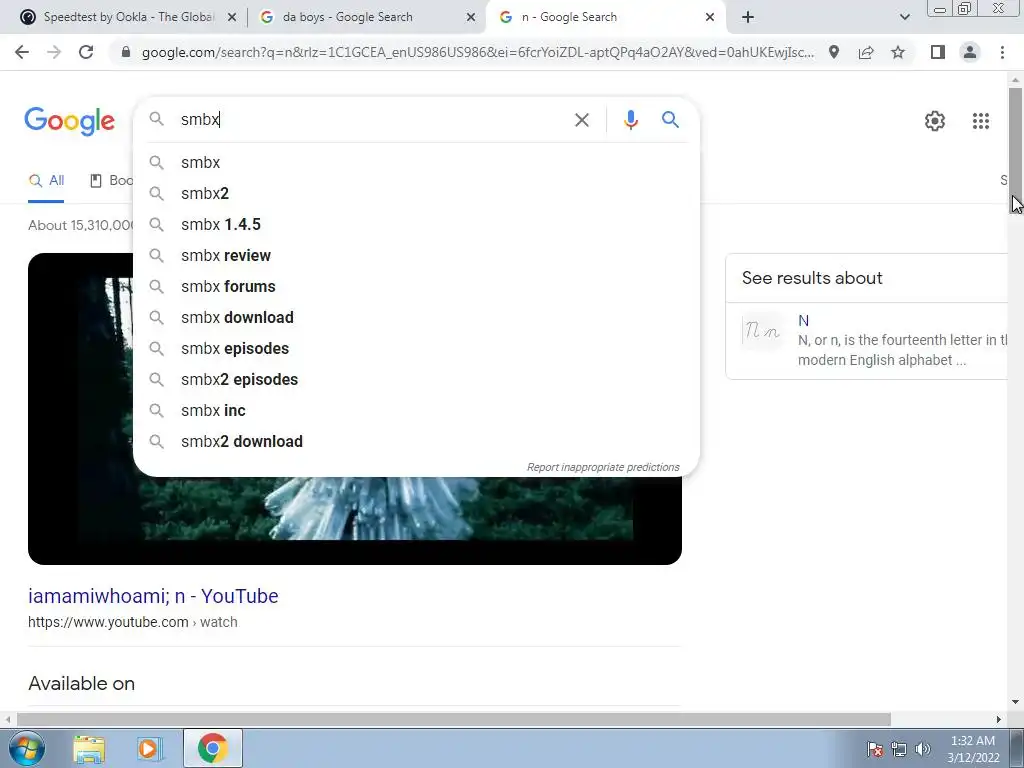Click the Chrome taskbar button
This screenshot has width=1024, height=768.
[212, 748]
